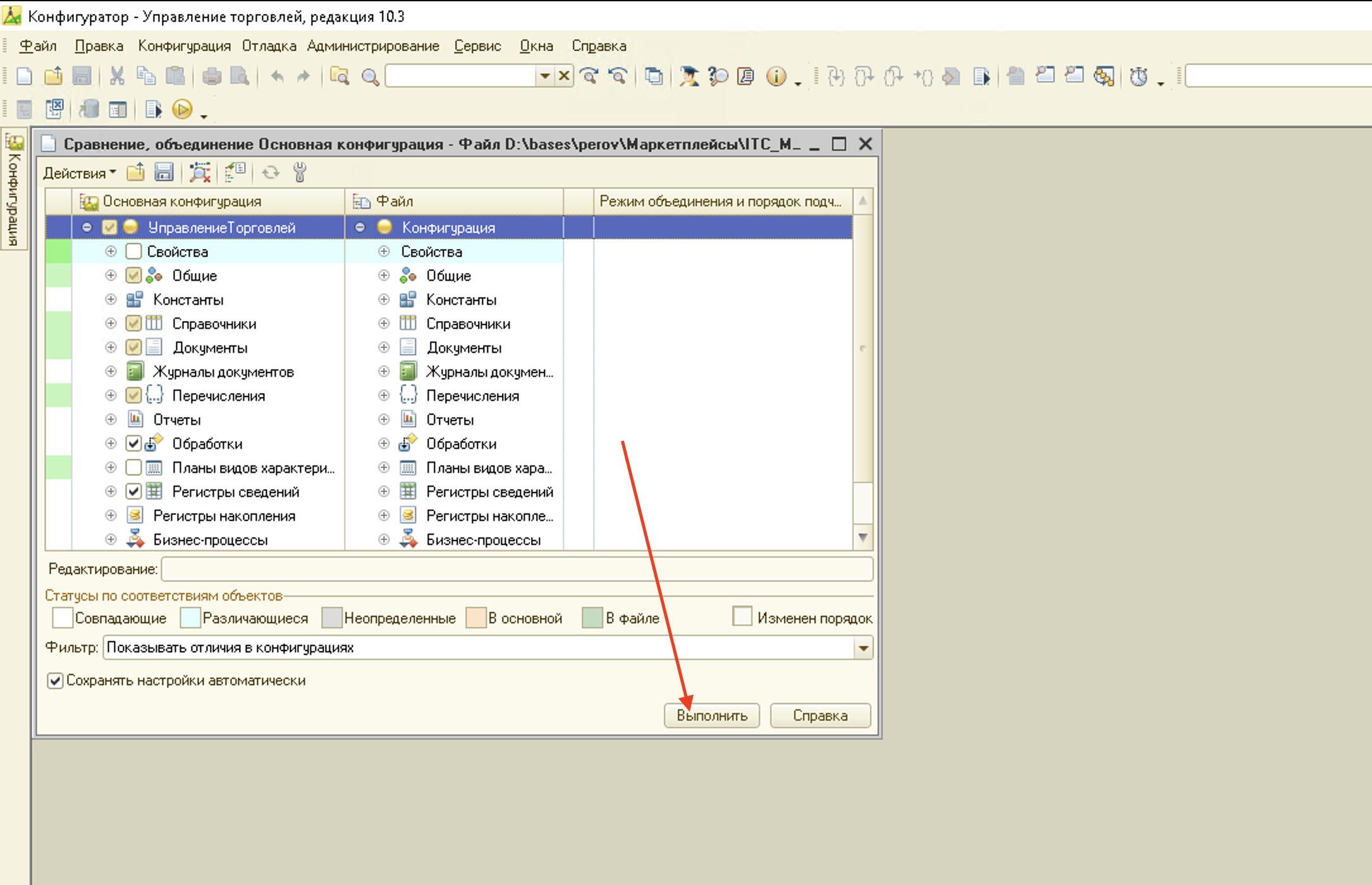Open the Действия dropdown menu
Screen dimensions: 1372x885
tap(79, 173)
